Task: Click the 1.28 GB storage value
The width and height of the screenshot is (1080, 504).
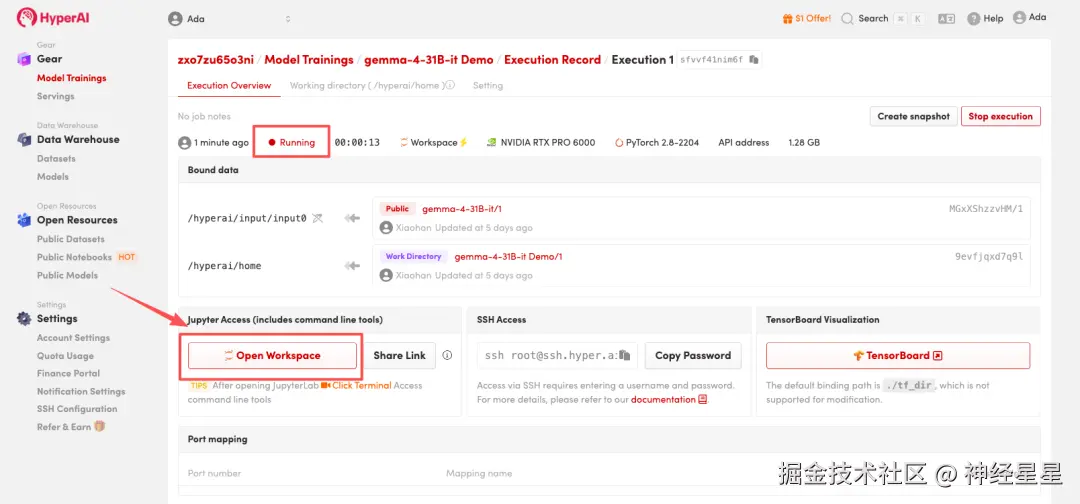Action: (x=804, y=143)
